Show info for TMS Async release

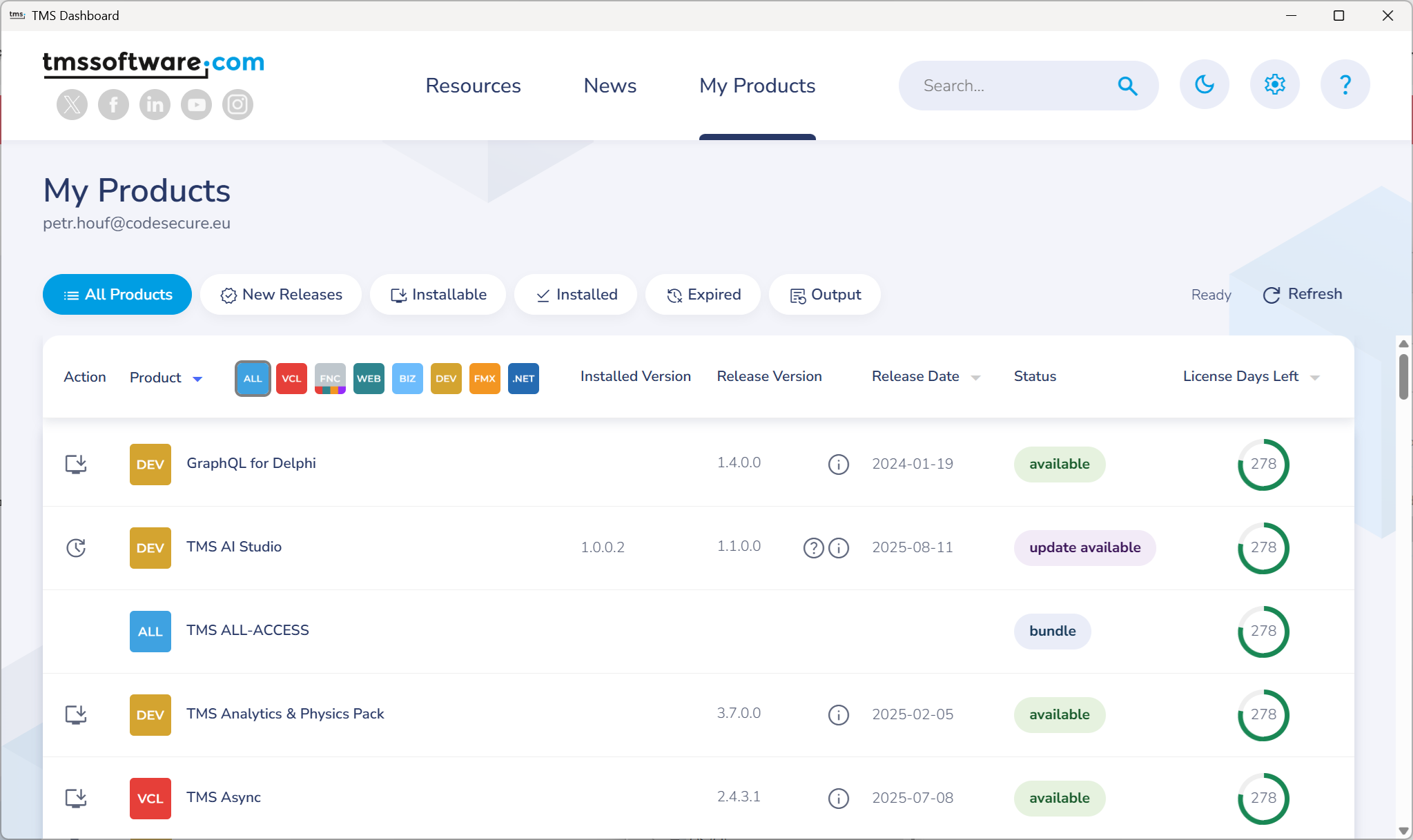[x=839, y=799]
